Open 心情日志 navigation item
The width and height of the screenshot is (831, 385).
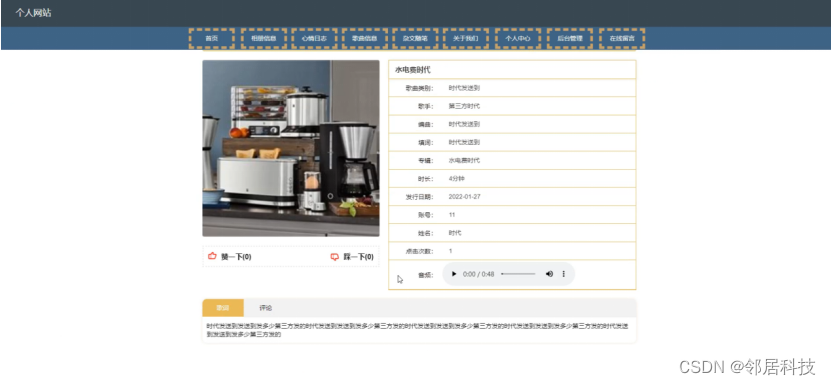[x=314, y=39]
